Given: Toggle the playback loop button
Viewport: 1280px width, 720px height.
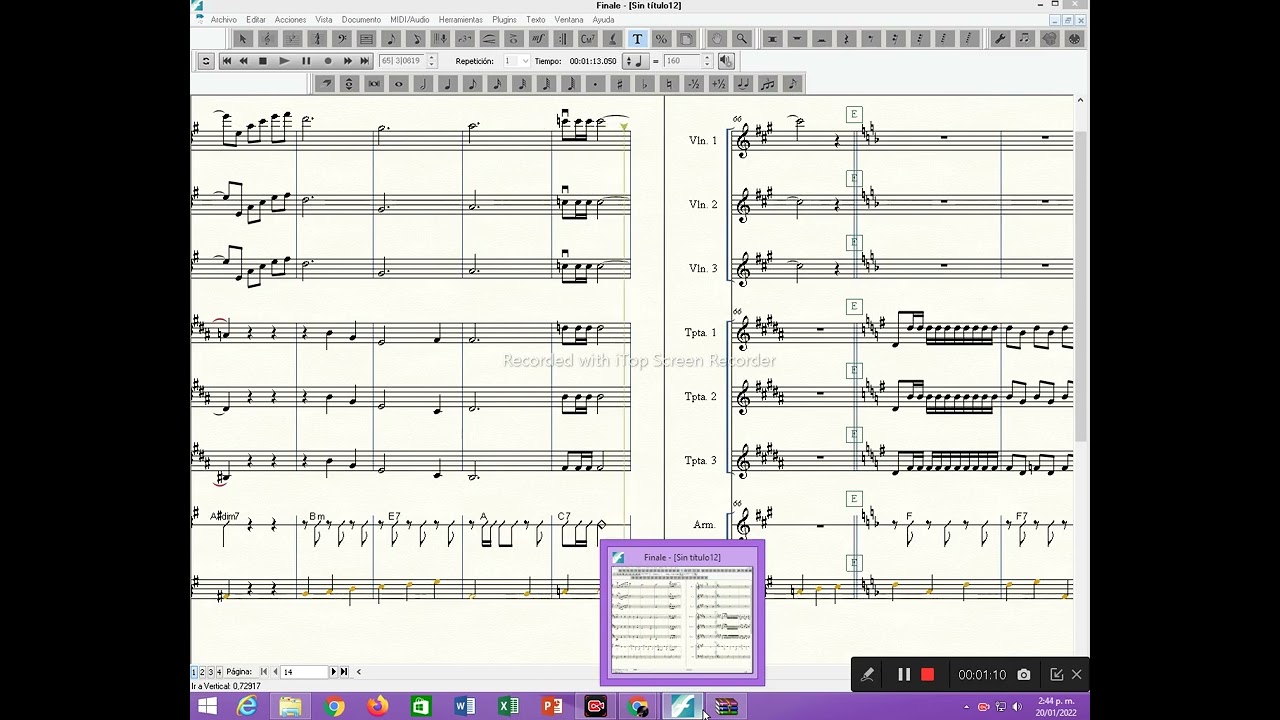Looking at the screenshot, I should [x=206, y=61].
